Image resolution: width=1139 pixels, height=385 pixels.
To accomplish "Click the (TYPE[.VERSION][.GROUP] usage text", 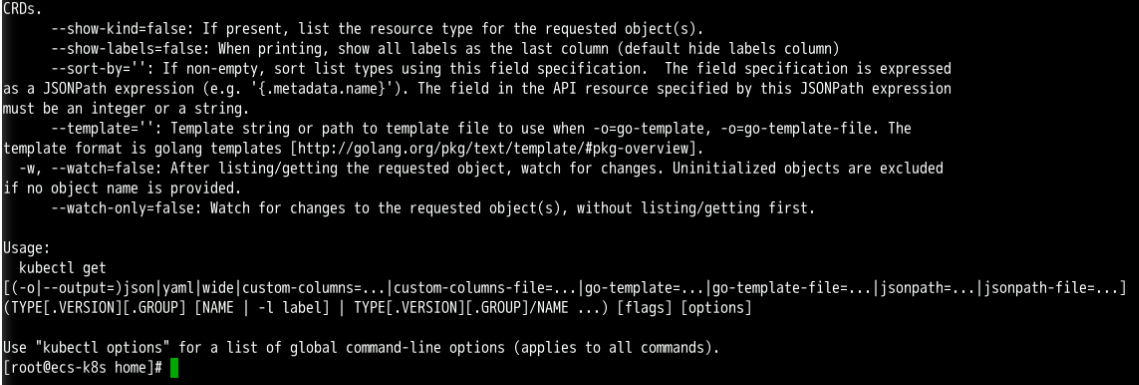I will [x=95, y=308].
